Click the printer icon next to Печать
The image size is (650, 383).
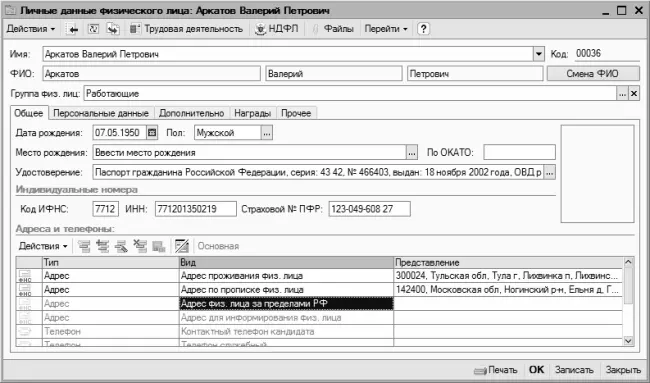pos(480,371)
